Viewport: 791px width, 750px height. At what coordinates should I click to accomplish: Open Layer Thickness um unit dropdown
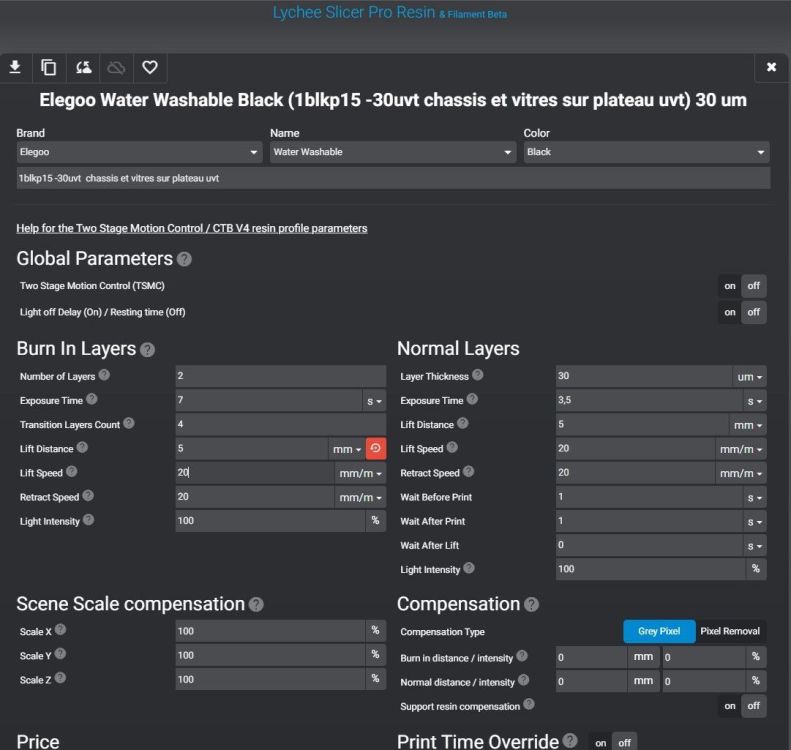pyautogui.click(x=749, y=377)
